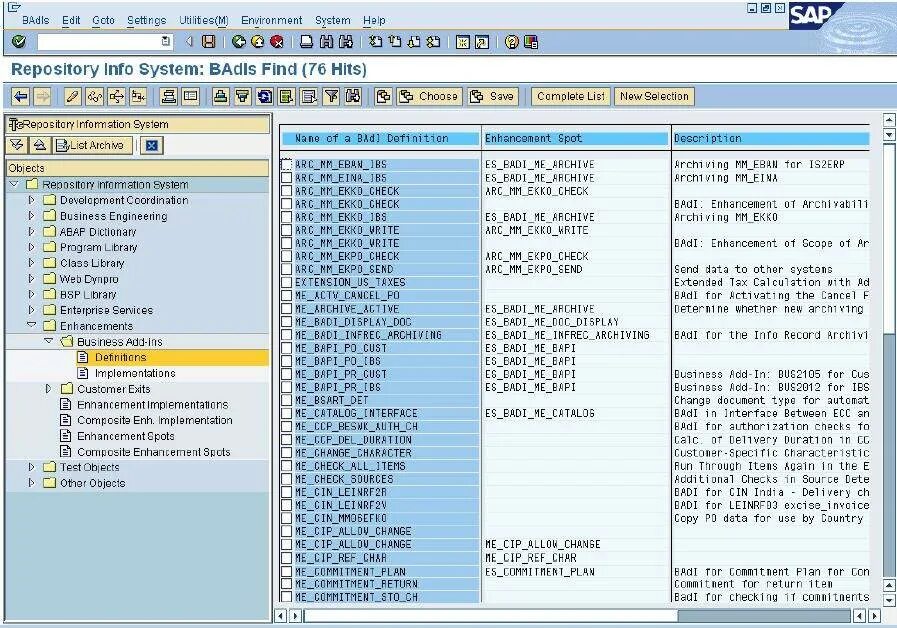Image resolution: width=897 pixels, height=628 pixels.
Task: Click the pencil Change icon
Action: point(72,96)
